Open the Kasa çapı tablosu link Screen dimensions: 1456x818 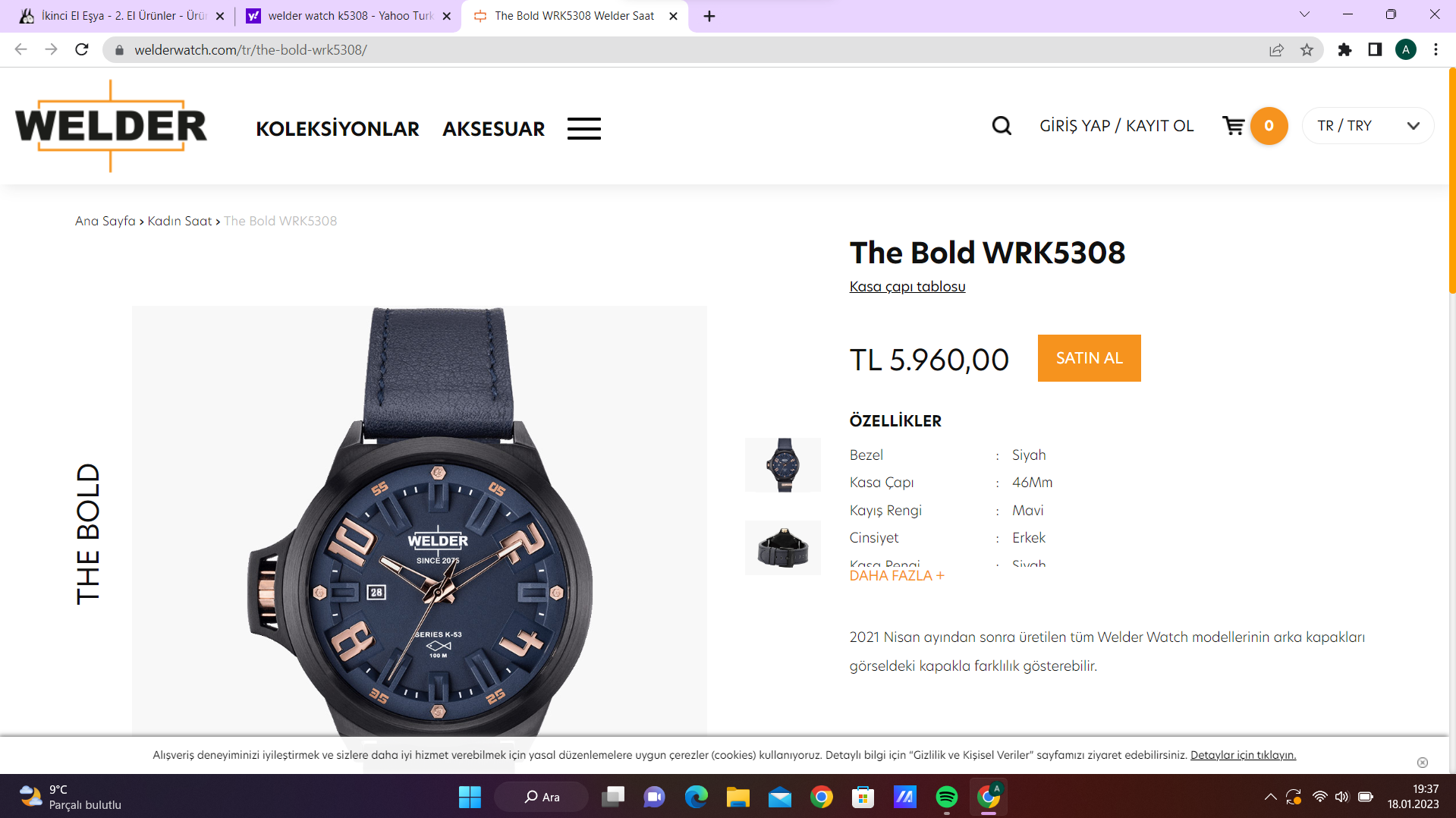click(907, 287)
